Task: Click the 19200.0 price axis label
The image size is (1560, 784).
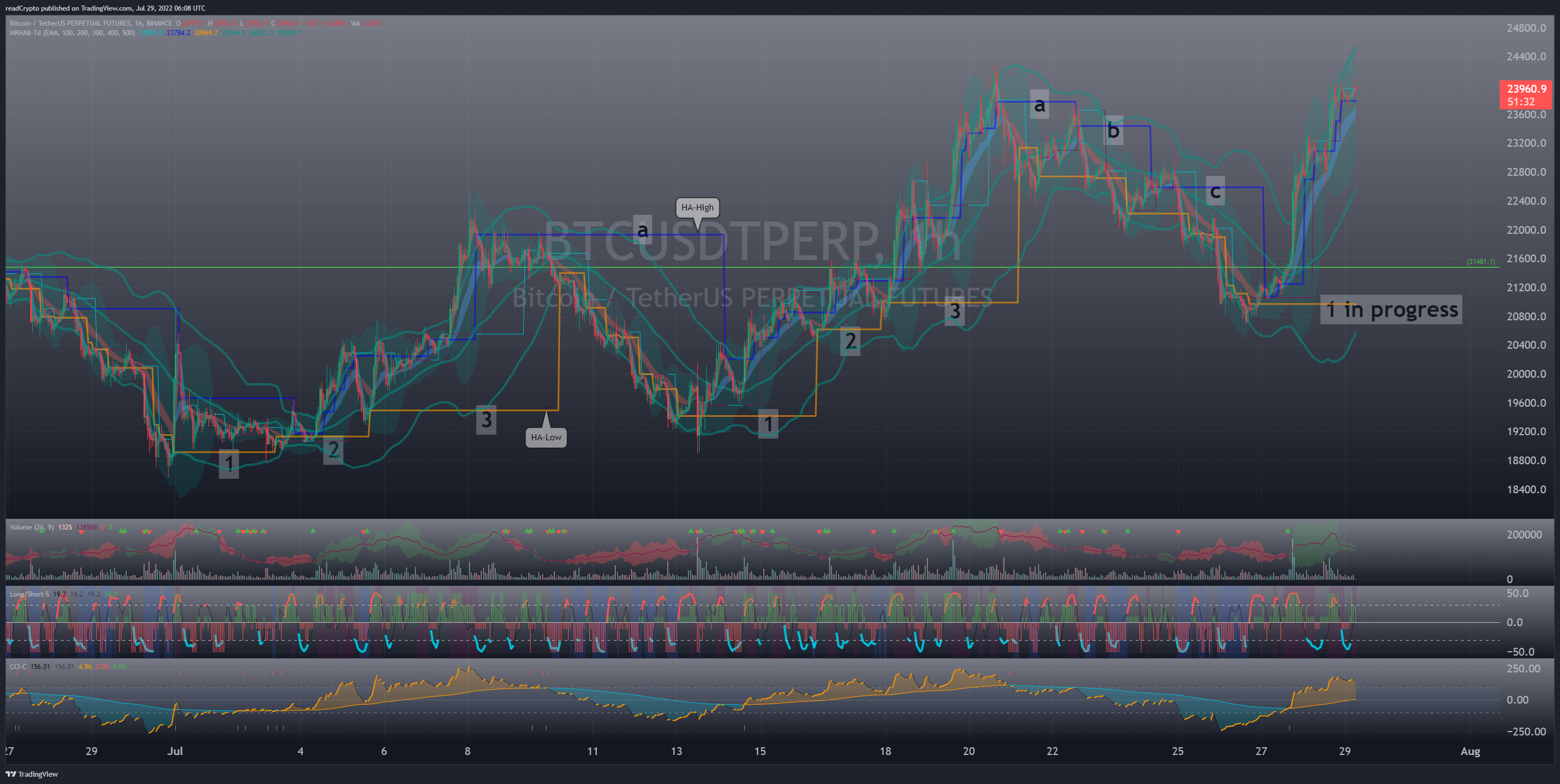Action: (1526, 432)
